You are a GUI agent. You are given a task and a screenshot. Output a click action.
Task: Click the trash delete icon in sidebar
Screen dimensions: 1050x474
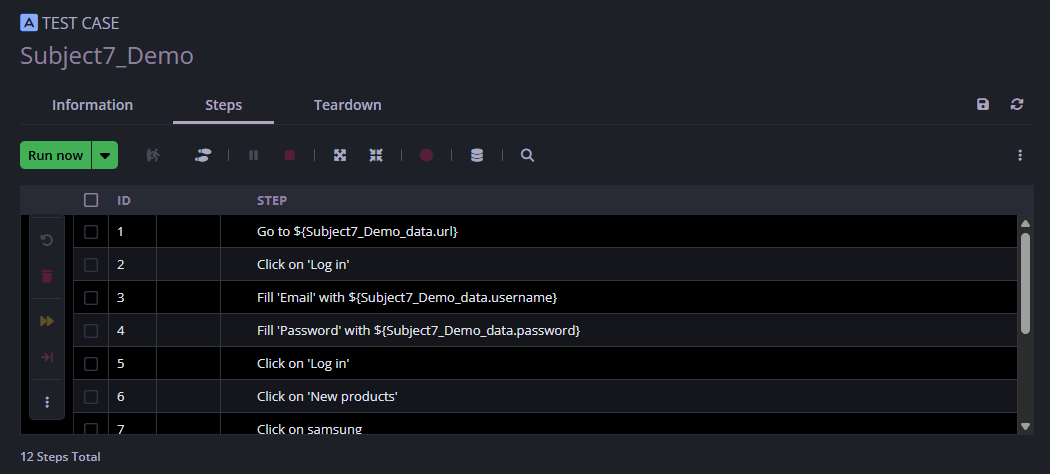[47, 277]
